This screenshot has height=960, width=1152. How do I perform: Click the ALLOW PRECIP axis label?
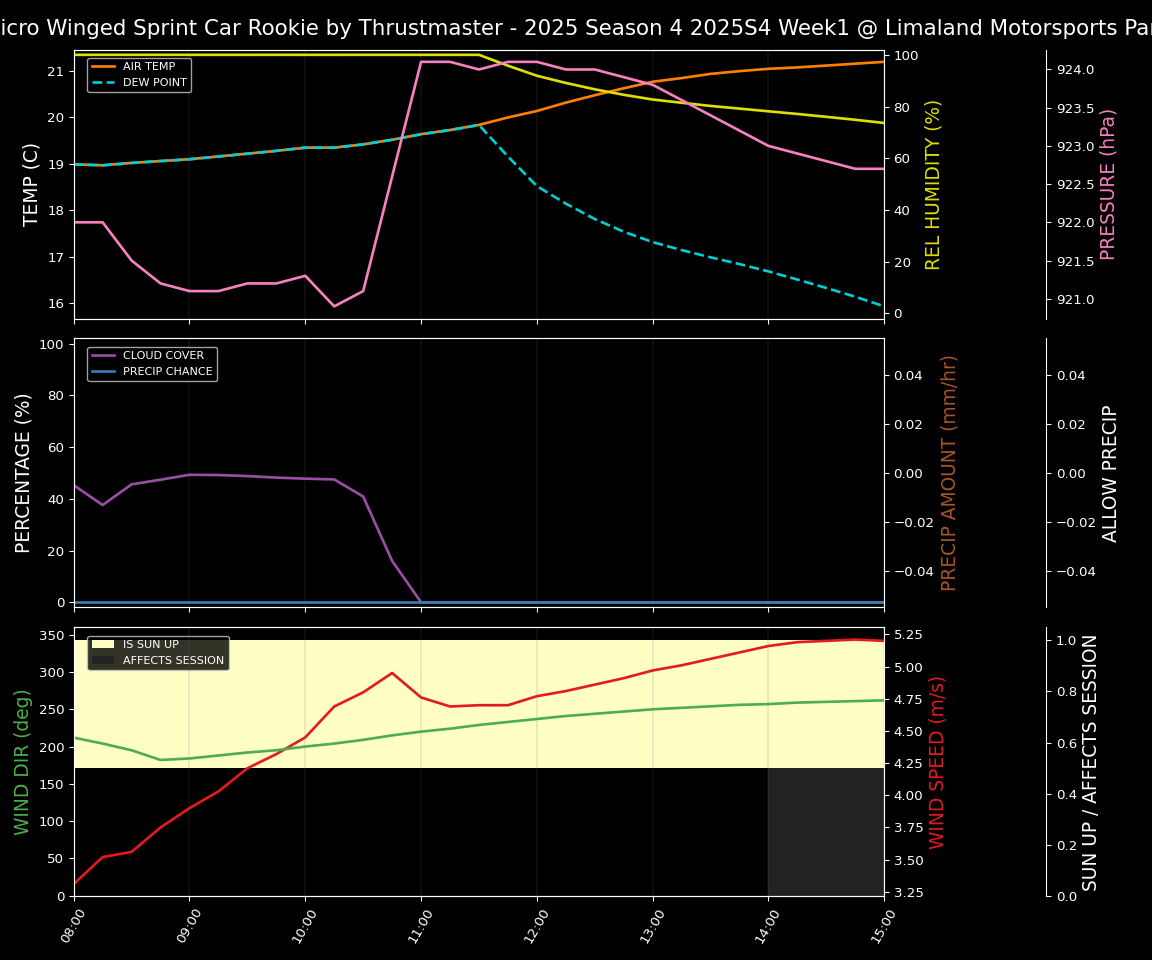(1111, 472)
